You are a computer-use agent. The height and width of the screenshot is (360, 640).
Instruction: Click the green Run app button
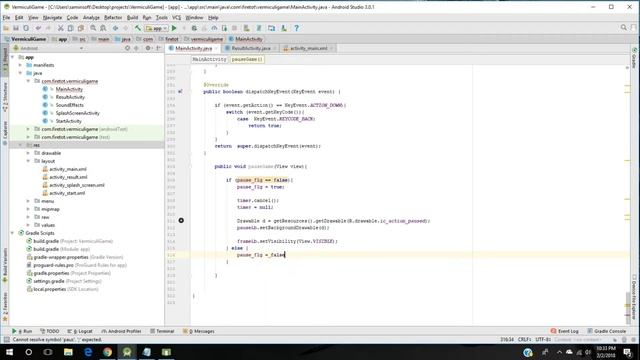(174, 28)
